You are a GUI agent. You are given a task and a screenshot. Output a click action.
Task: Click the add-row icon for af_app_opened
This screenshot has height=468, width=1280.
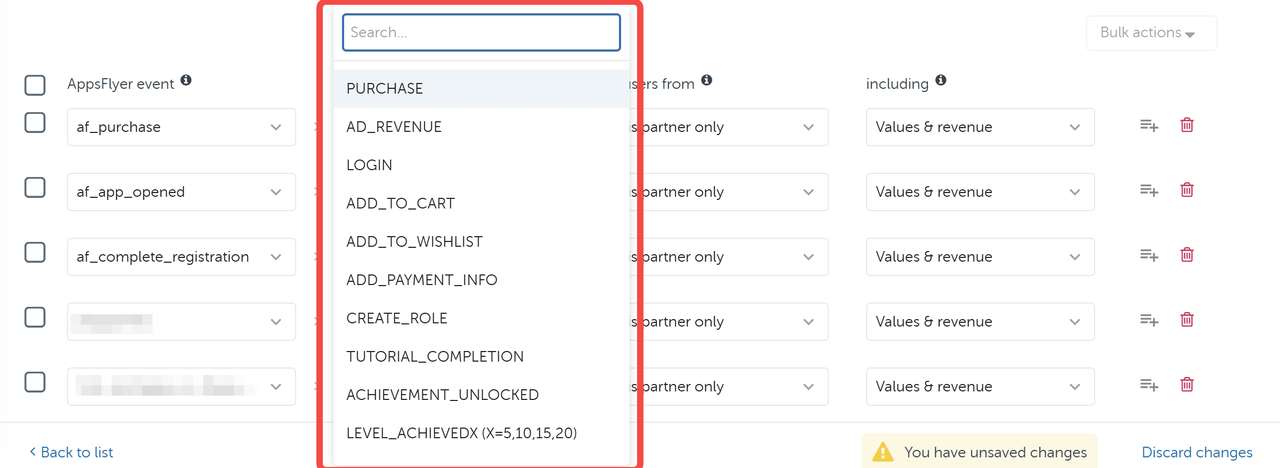point(1149,191)
